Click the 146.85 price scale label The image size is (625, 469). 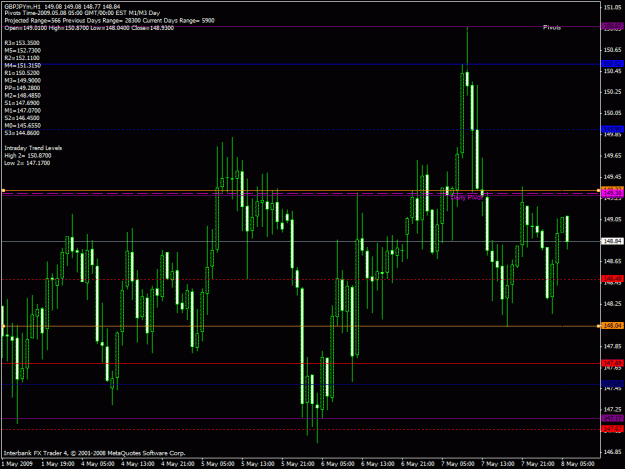[x=613, y=452]
